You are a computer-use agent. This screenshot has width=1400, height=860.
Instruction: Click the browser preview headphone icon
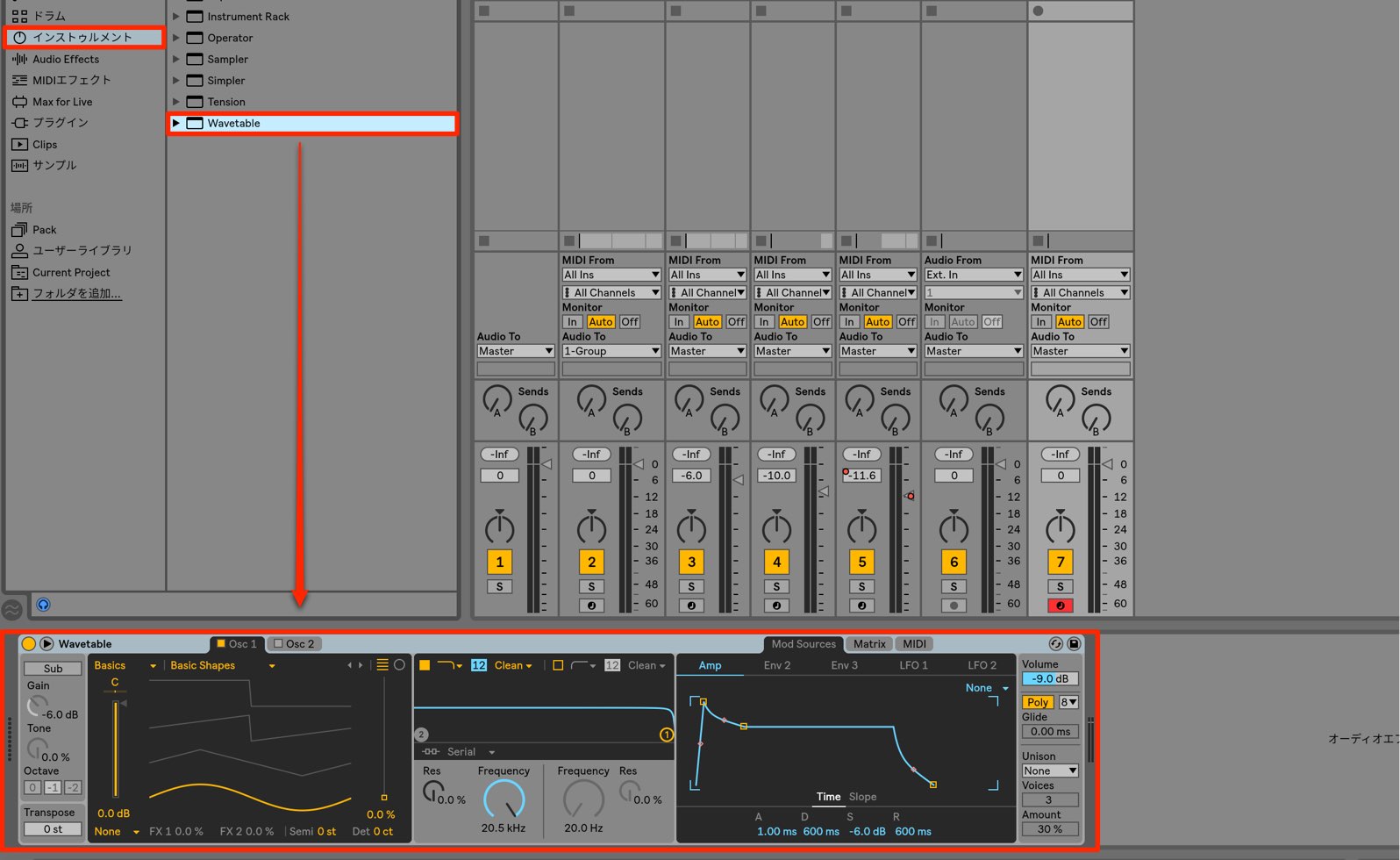[x=43, y=605]
